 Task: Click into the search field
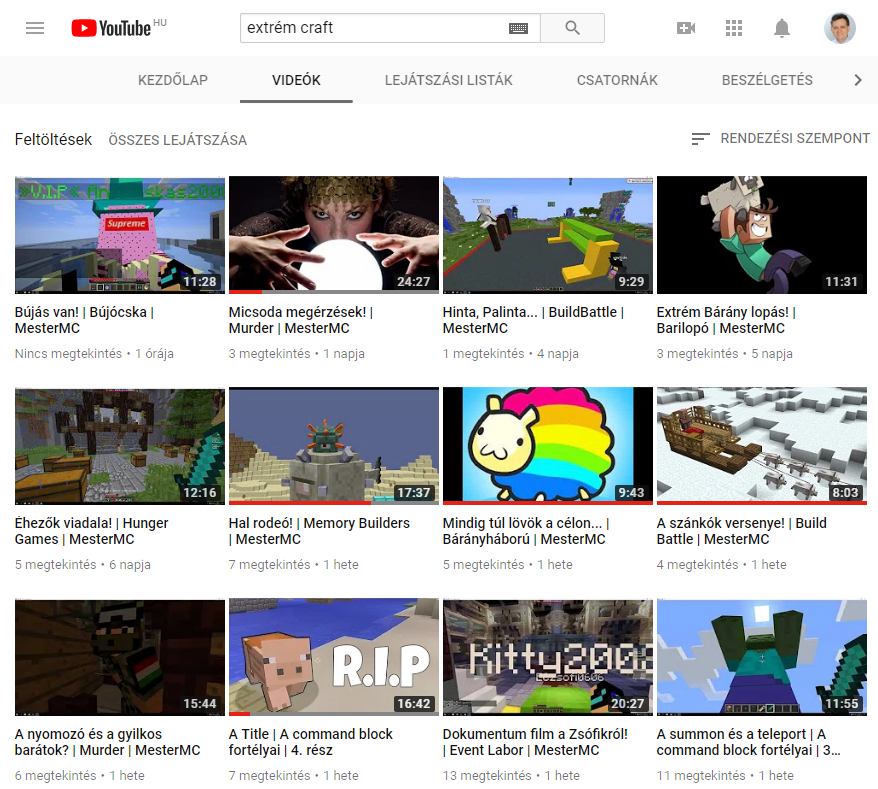point(375,28)
